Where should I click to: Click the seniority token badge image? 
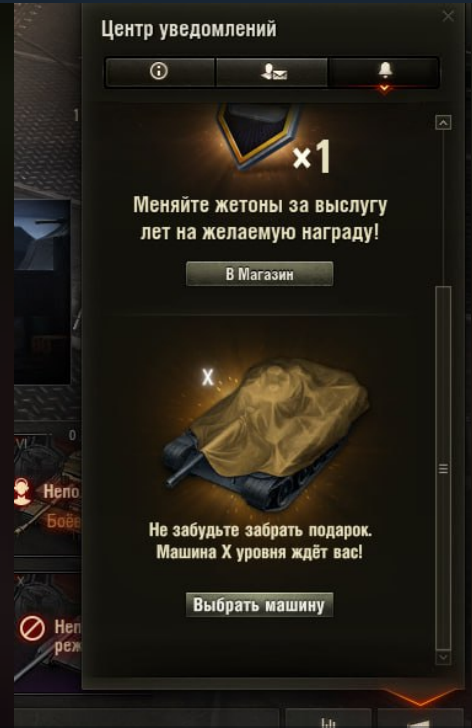[257, 134]
